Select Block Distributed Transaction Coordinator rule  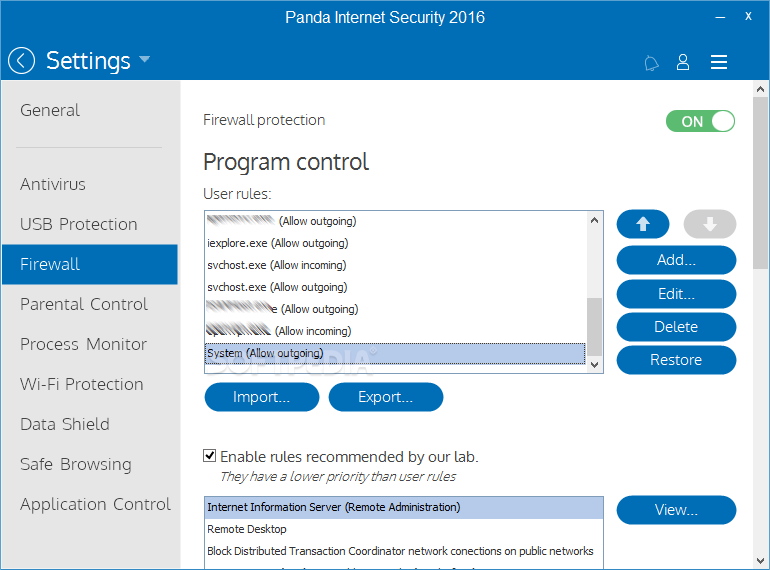[404, 551]
